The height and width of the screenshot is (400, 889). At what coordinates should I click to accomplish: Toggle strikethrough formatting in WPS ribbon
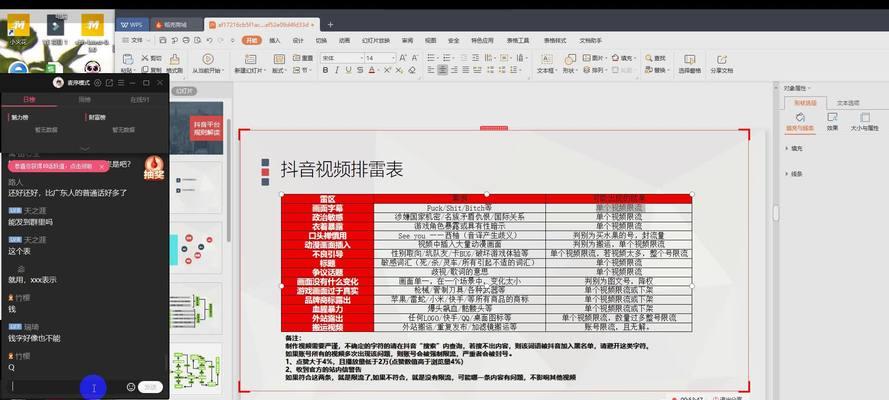tap(359, 70)
